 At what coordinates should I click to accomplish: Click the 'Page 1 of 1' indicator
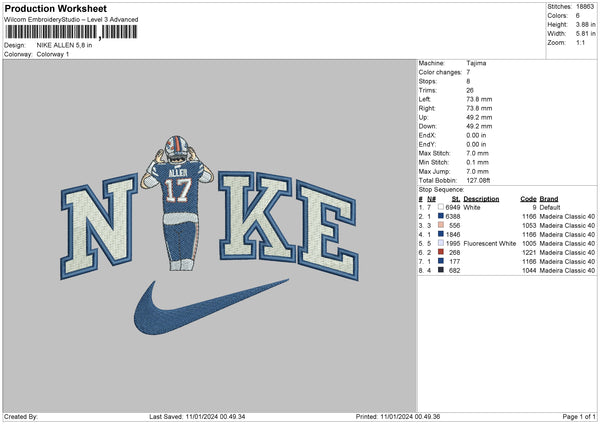tap(579, 417)
